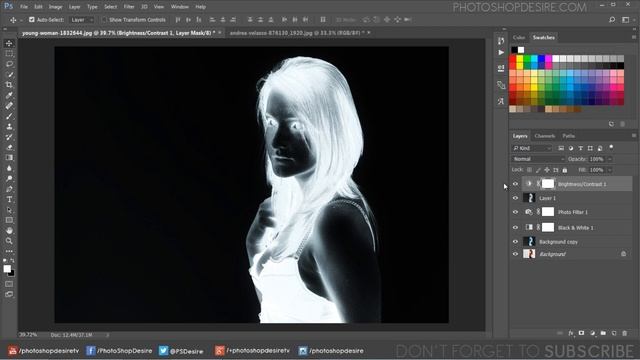Screen dimensions: 640x360
Task: Open the Fill slider arrow
Action: (610, 170)
